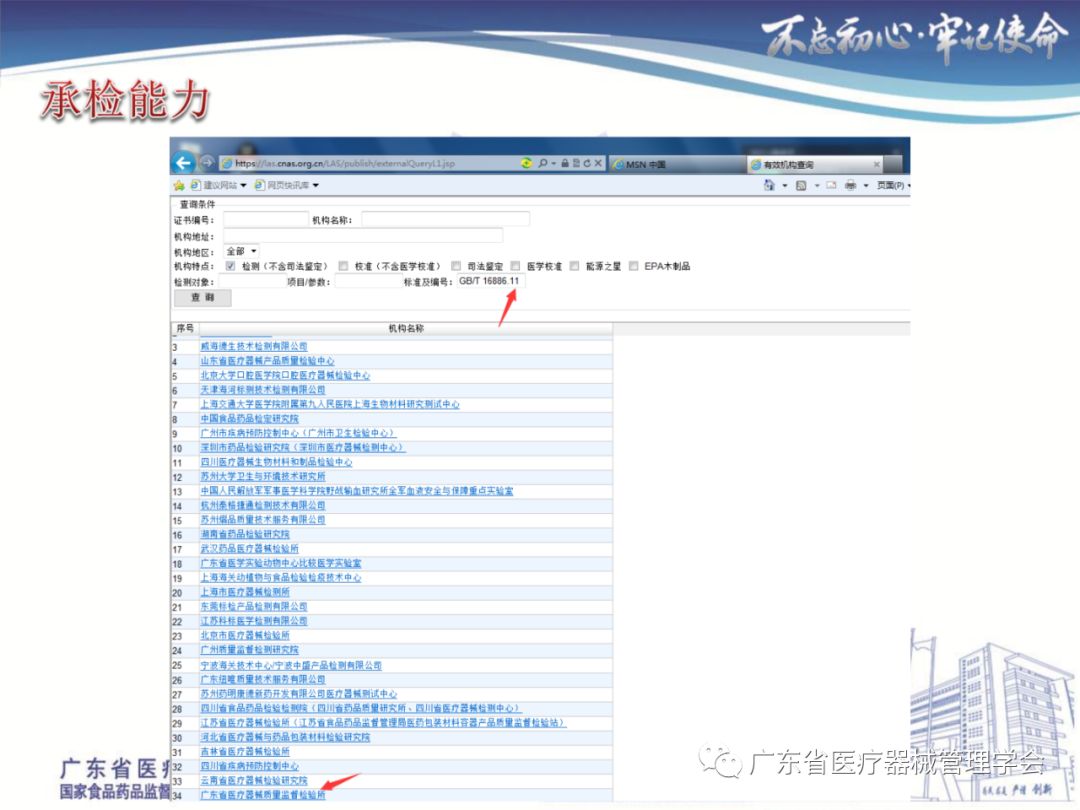The width and height of the screenshot is (1080, 810).
Task: Open the 广东省医疗器械质量监督检验所 link
Action: pos(263,794)
